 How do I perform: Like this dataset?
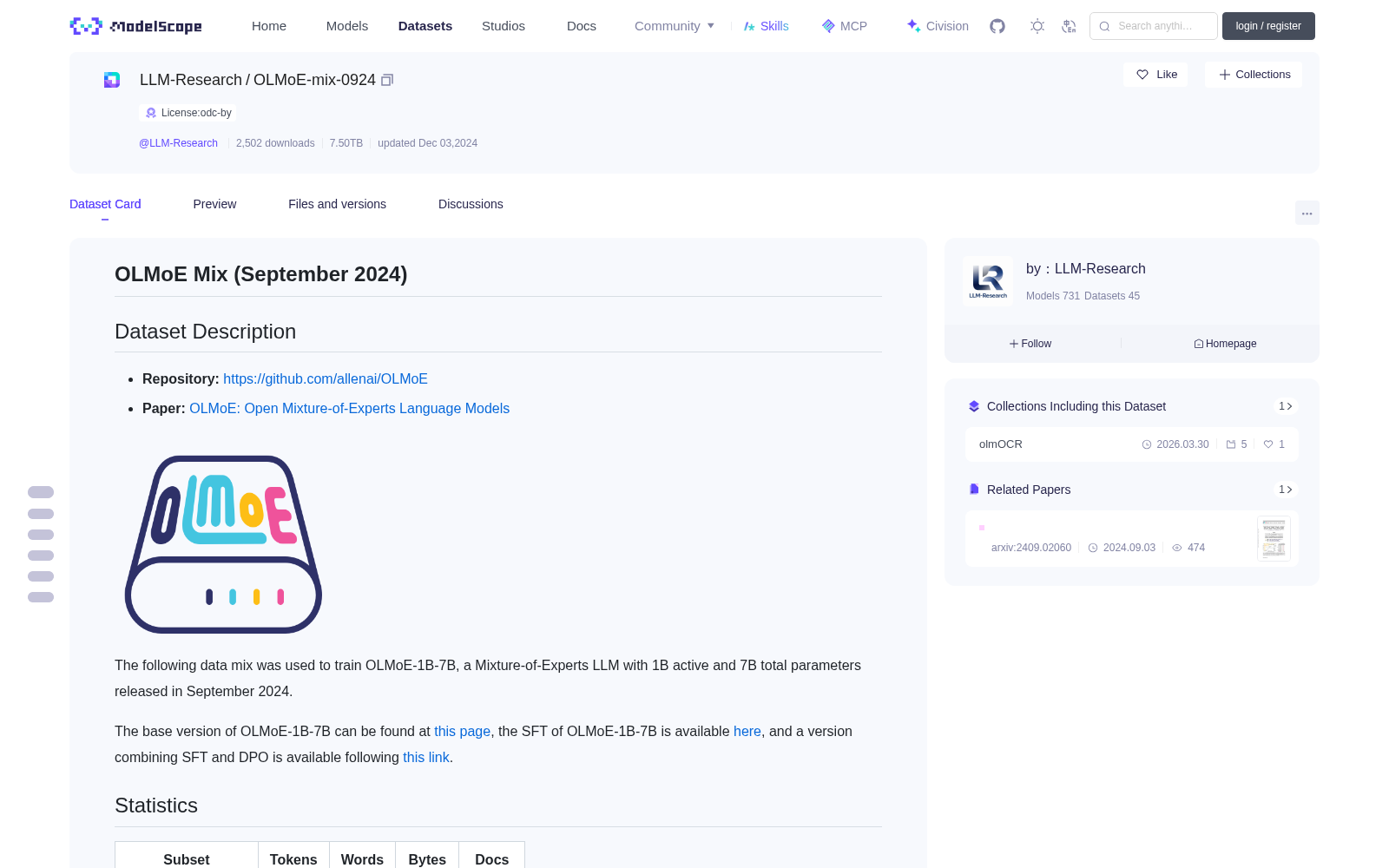1155,75
